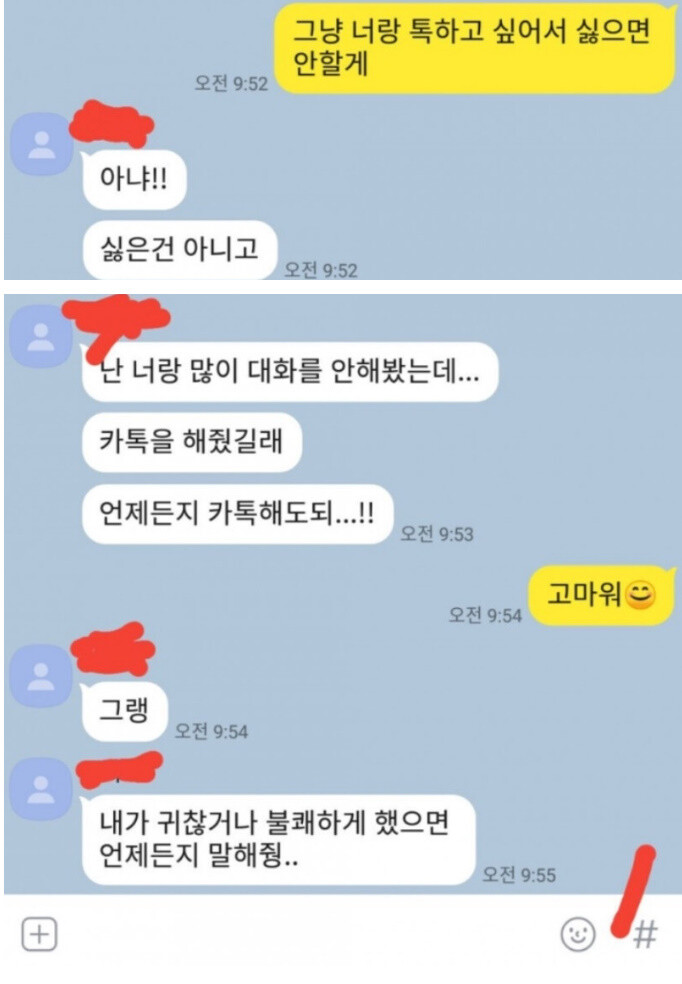Viewport: 682px width, 984px height.
Task: Select the yellow 그냥 너랑 톡하고 싶어서 bubble
Action: coord(476,48)
